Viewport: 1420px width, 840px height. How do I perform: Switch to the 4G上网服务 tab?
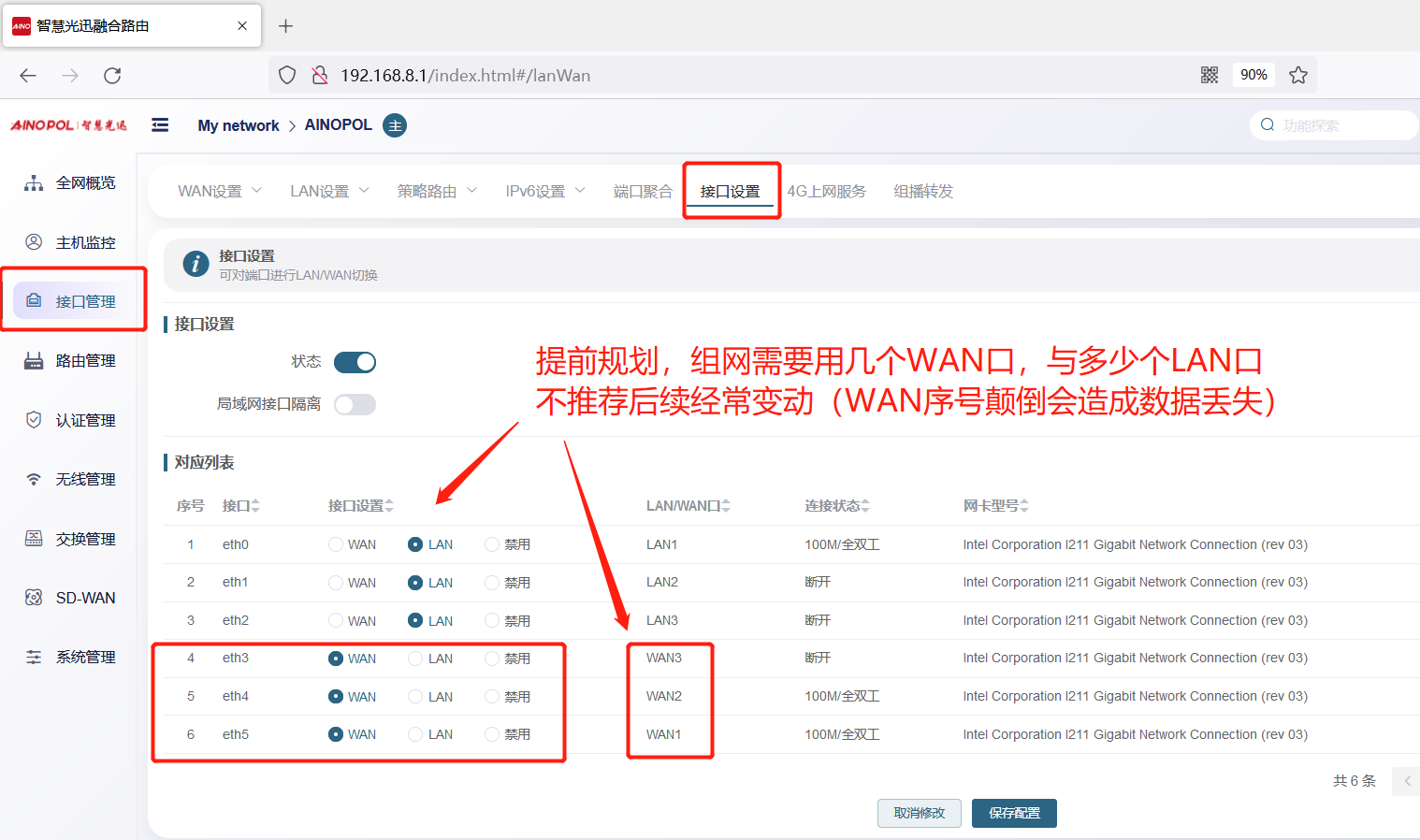(x=826, y=191)
